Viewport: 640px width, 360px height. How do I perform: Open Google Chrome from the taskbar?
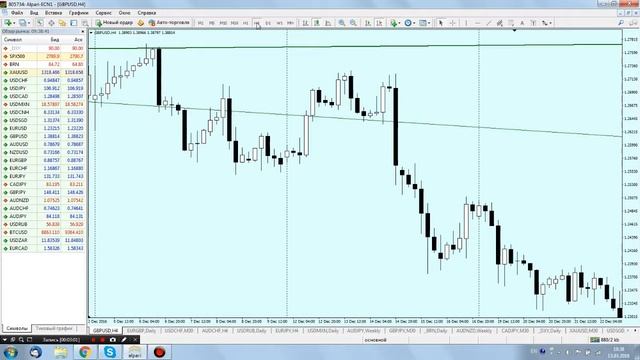pyautogui.click(x=85, y=352)
